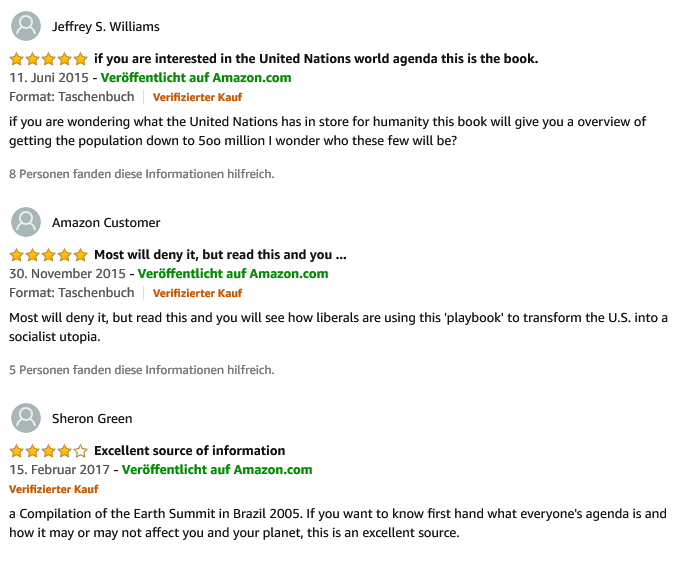Viewport: 682px width, 569px height.
Task: Open Jeffrey S. Williams' profile name link
Action: pos(105,26)
